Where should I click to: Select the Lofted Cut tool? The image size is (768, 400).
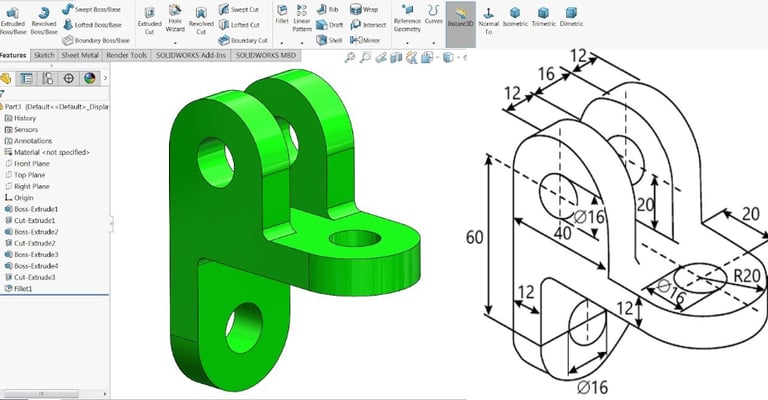click(x=239, y=24)
